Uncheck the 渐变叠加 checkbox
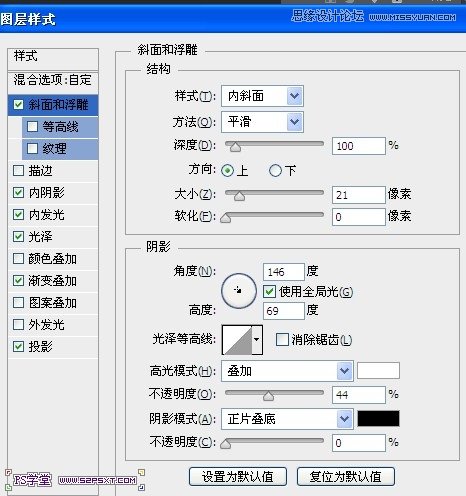Screen dimensions: 466x496 [x=18, y=281]
